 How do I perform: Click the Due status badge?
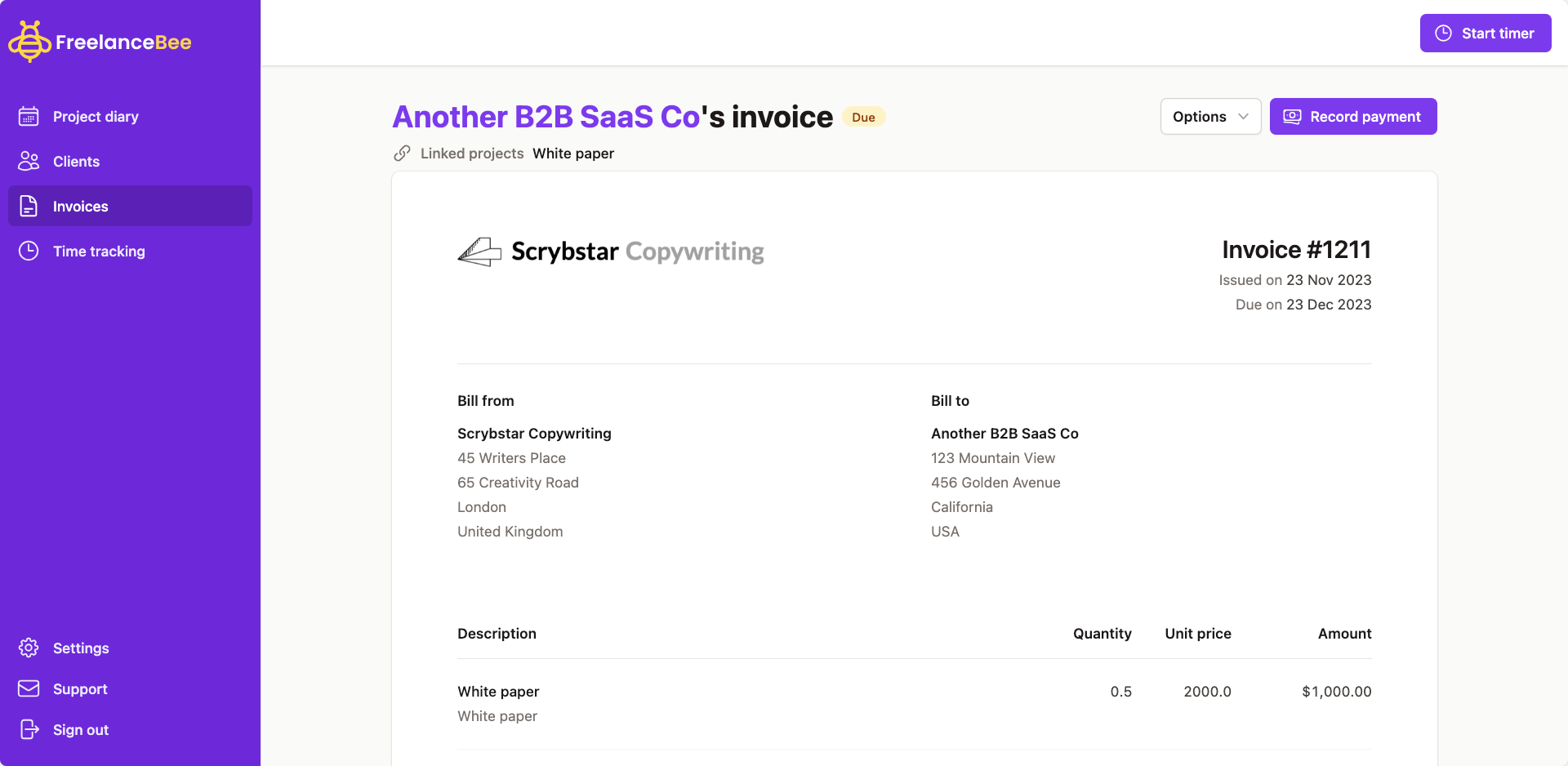point(863,118)
